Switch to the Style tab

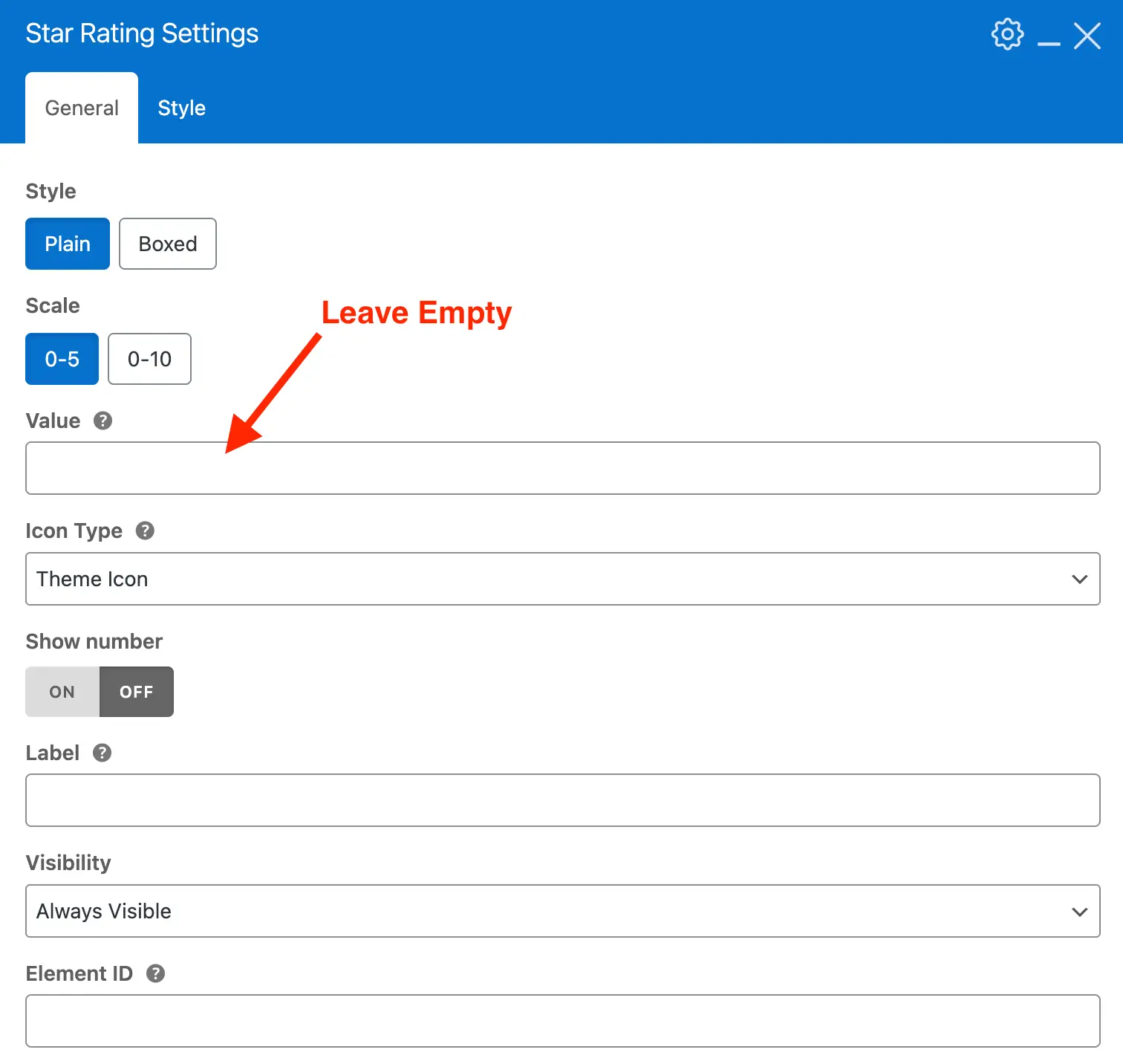(181, 108)
